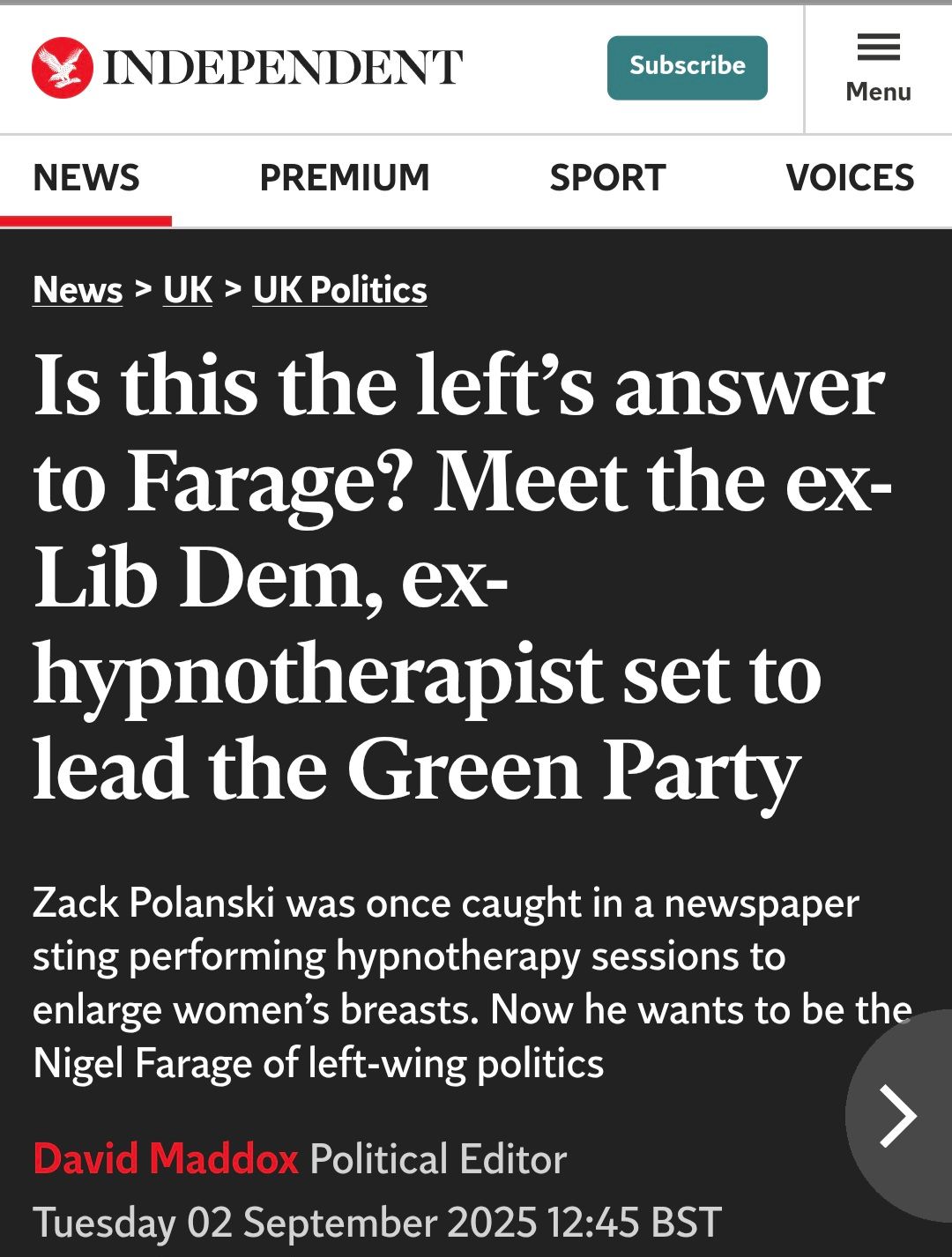952x1257 pixels.
Task: Open the hamburger menu icon
Action: tap(878, 47)
